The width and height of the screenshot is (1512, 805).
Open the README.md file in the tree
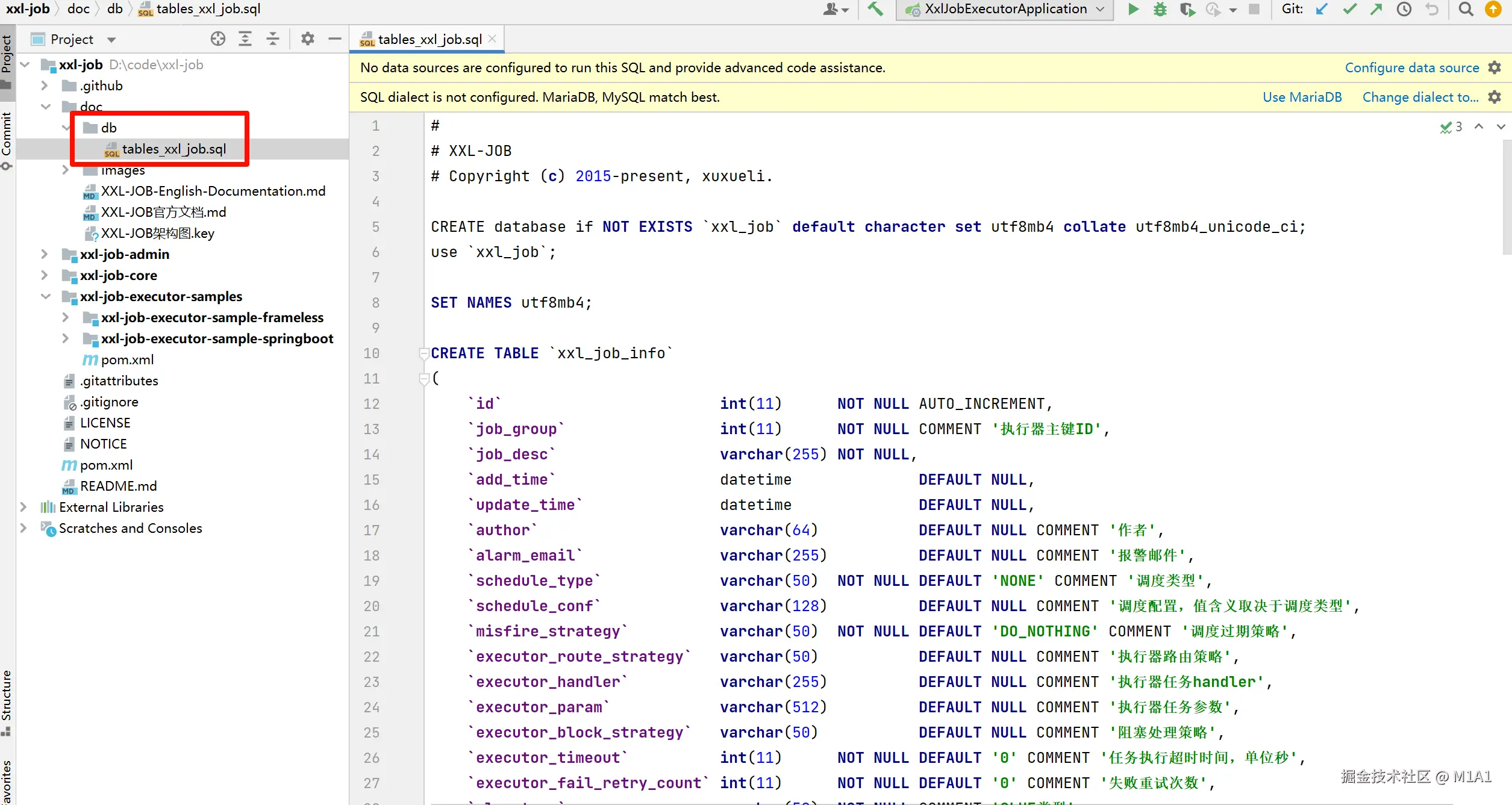118,486
